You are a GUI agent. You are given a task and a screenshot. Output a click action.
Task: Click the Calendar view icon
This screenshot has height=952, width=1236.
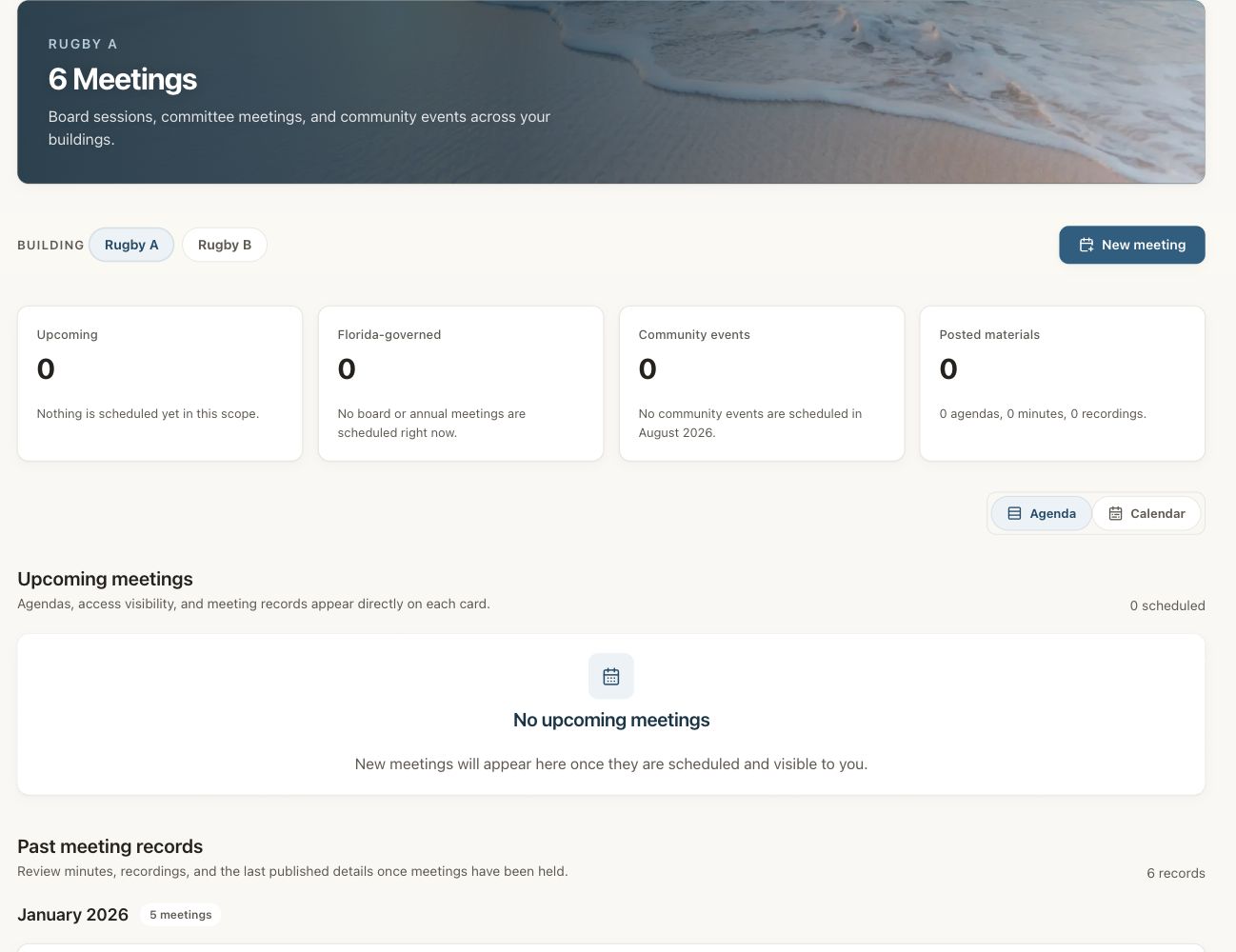1115,513
